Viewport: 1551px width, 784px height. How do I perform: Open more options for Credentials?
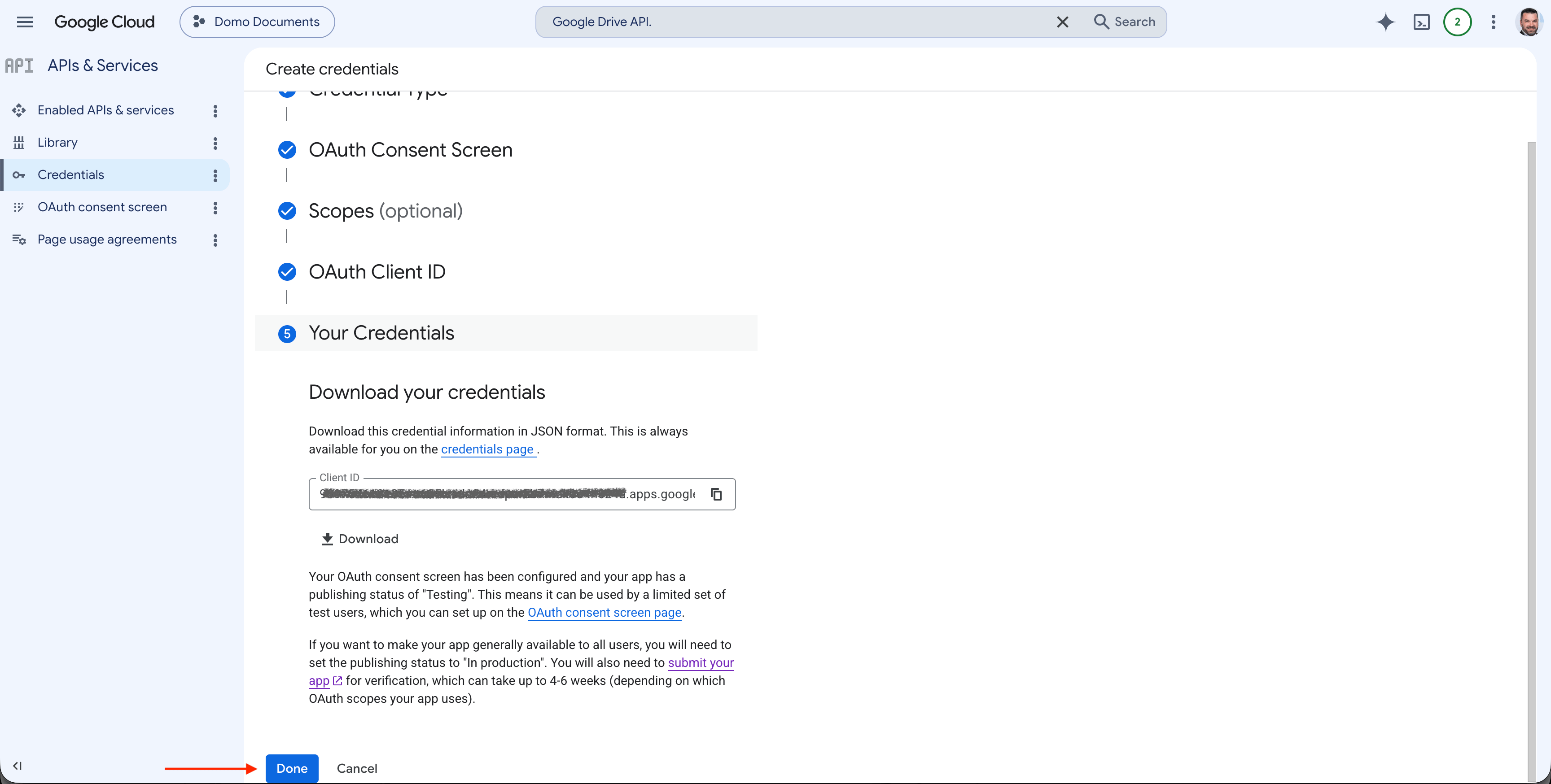tap(215, 176)
